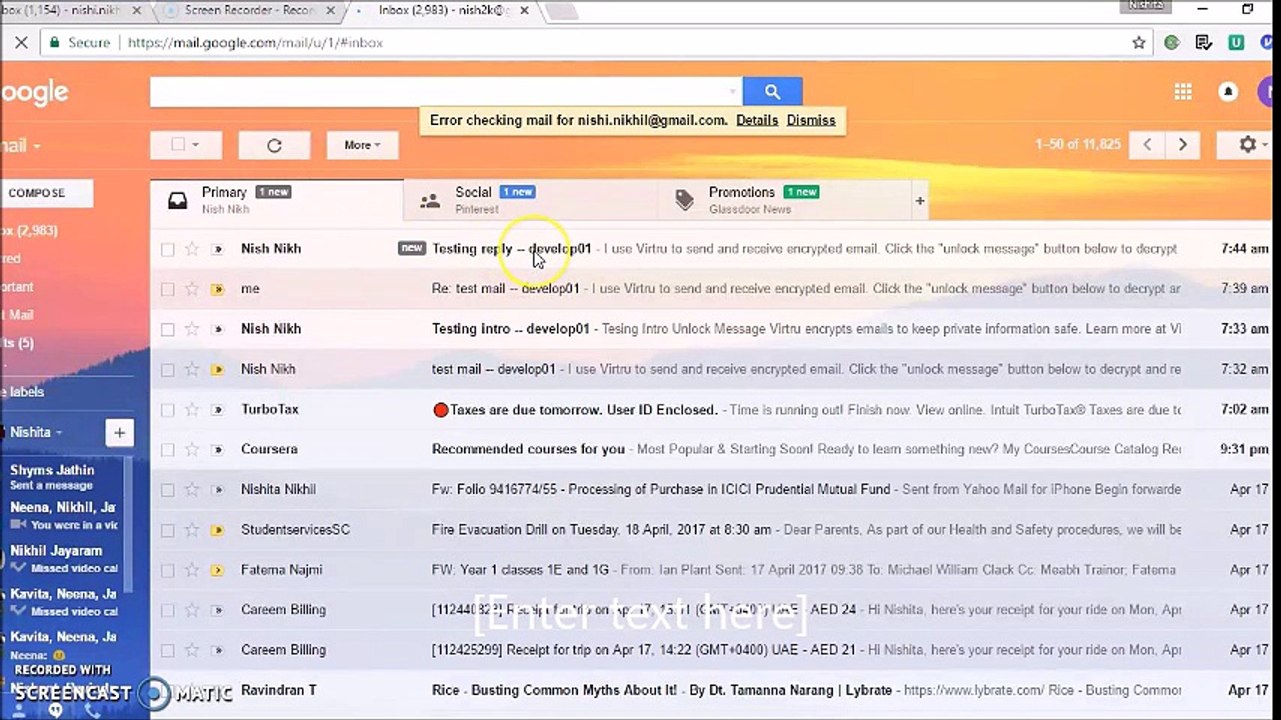The width and height of the screenshot is (1281, 720).
Task: Refresh the inbox with the reload icon
Action: tap(274, 145)
